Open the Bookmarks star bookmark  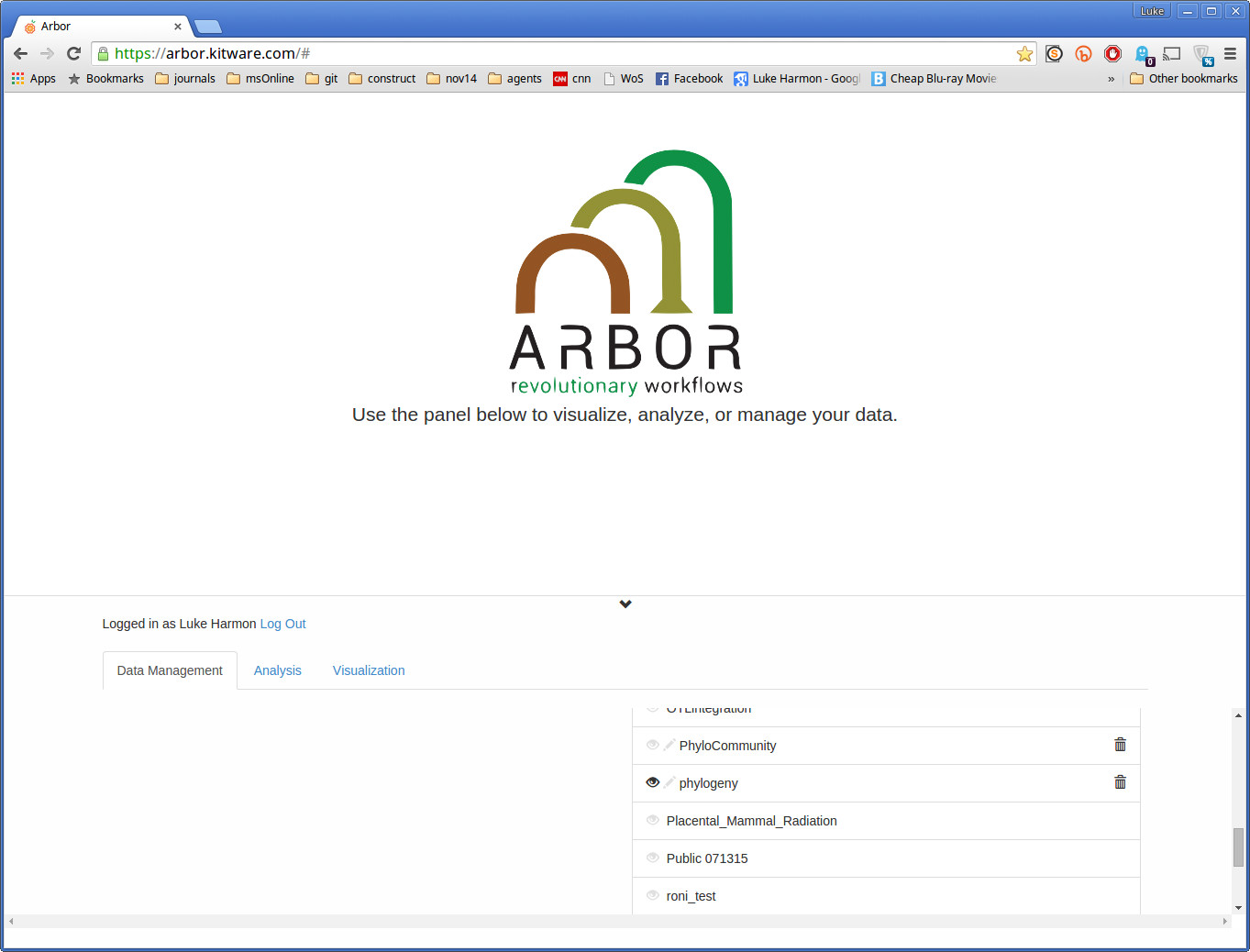point(105,79)
